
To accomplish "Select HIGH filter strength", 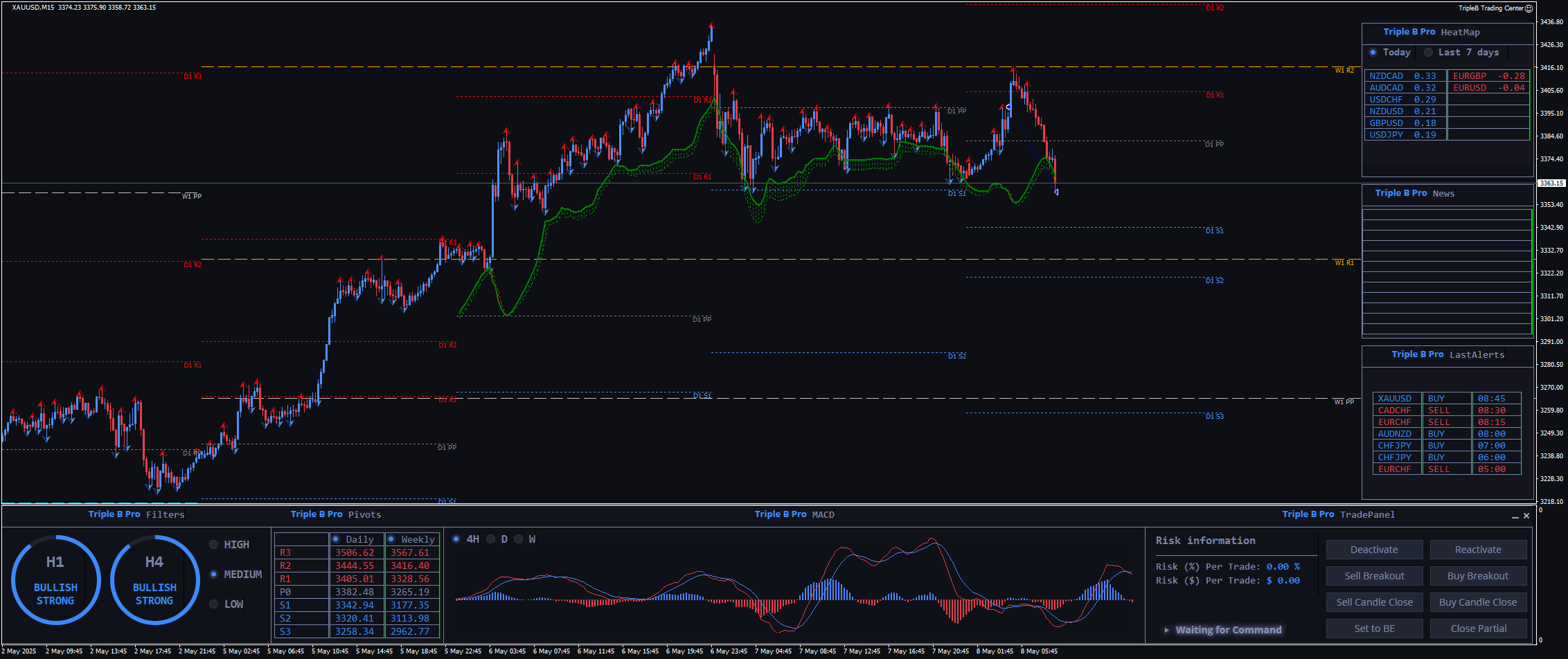I will [214, 545].
